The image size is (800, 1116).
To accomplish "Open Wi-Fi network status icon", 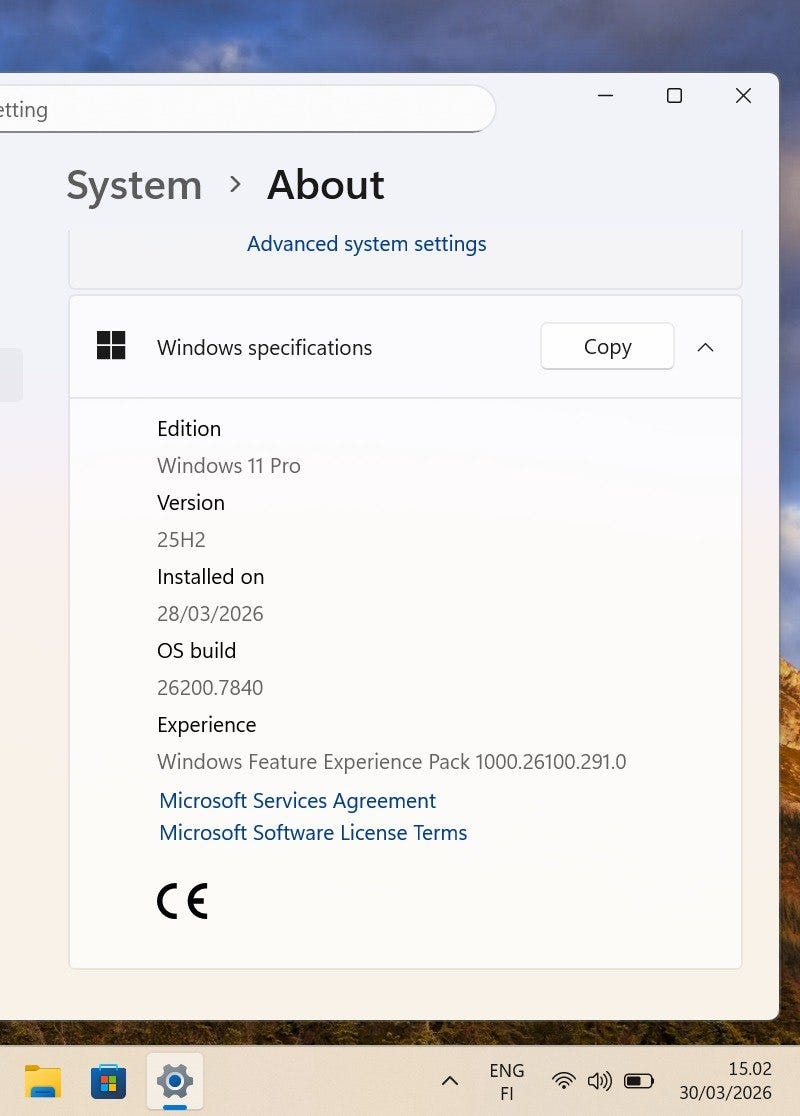I will coord(564,1081).
